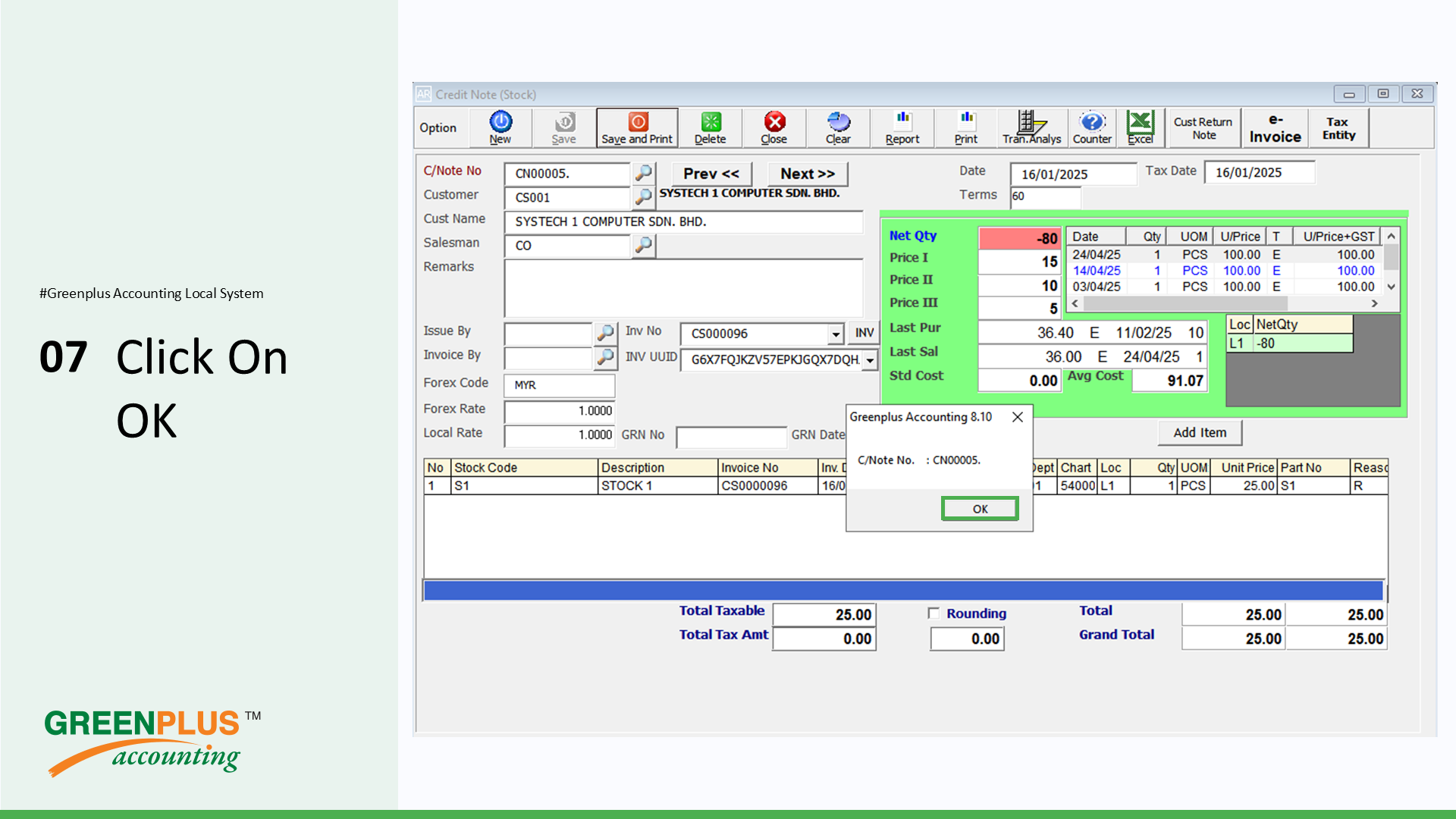Screen dimensions: 1456x819
Task: Click the Remarks text area
Action: point(683,288)
